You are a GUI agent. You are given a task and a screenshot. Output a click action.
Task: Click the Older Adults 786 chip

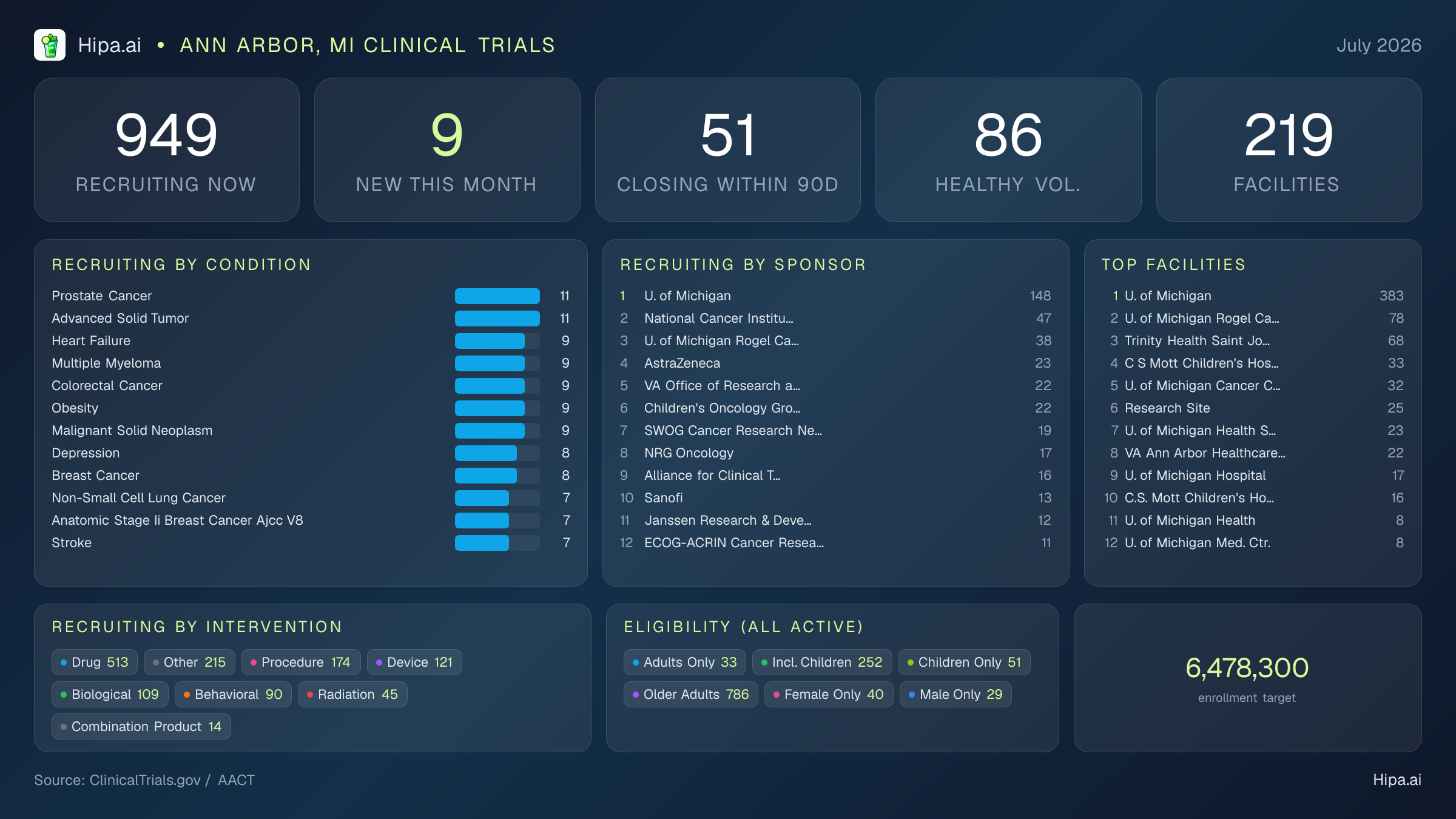point(691,695)
